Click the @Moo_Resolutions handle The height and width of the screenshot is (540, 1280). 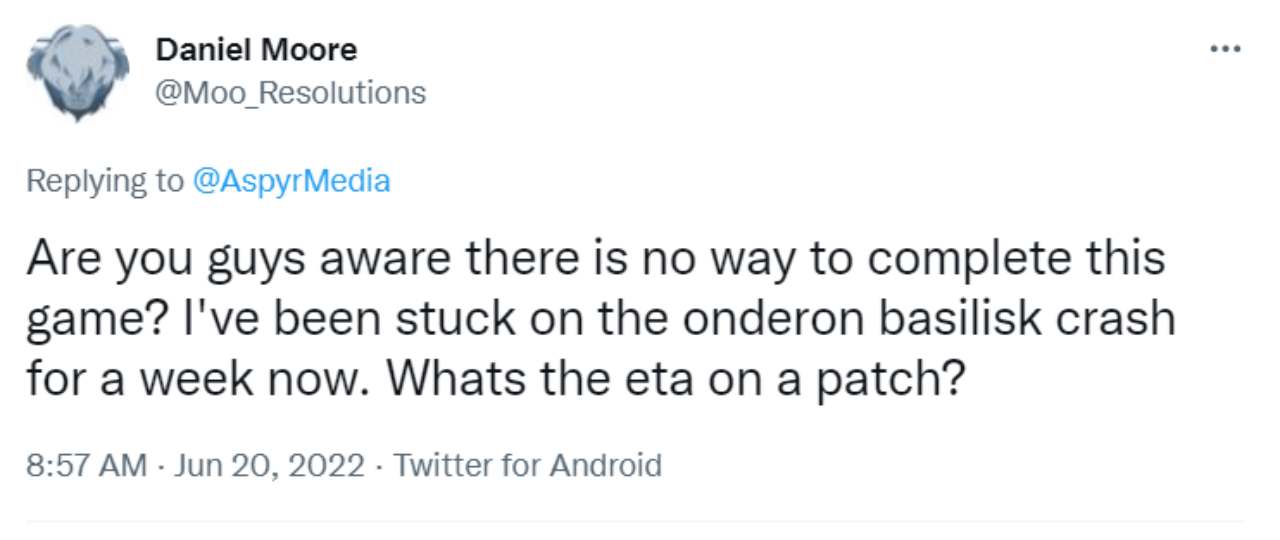coord(291,93)
